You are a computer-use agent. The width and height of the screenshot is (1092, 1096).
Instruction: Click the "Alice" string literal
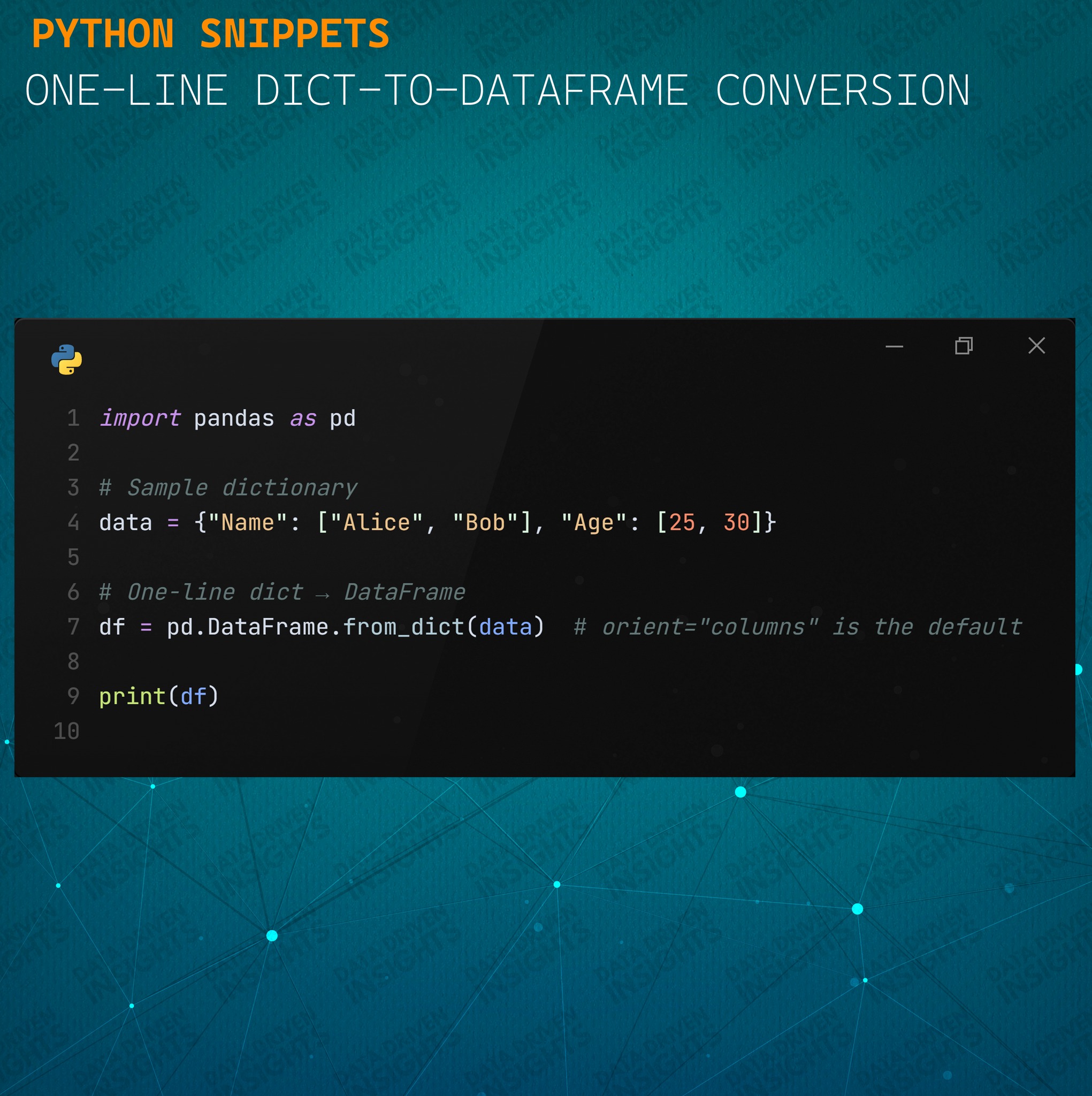(377, 522)
